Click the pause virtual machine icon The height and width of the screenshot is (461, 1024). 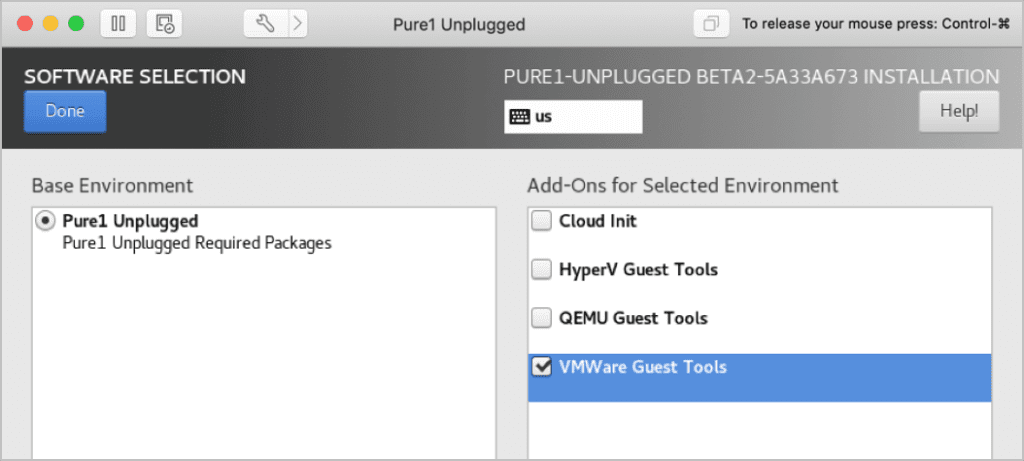118,24
